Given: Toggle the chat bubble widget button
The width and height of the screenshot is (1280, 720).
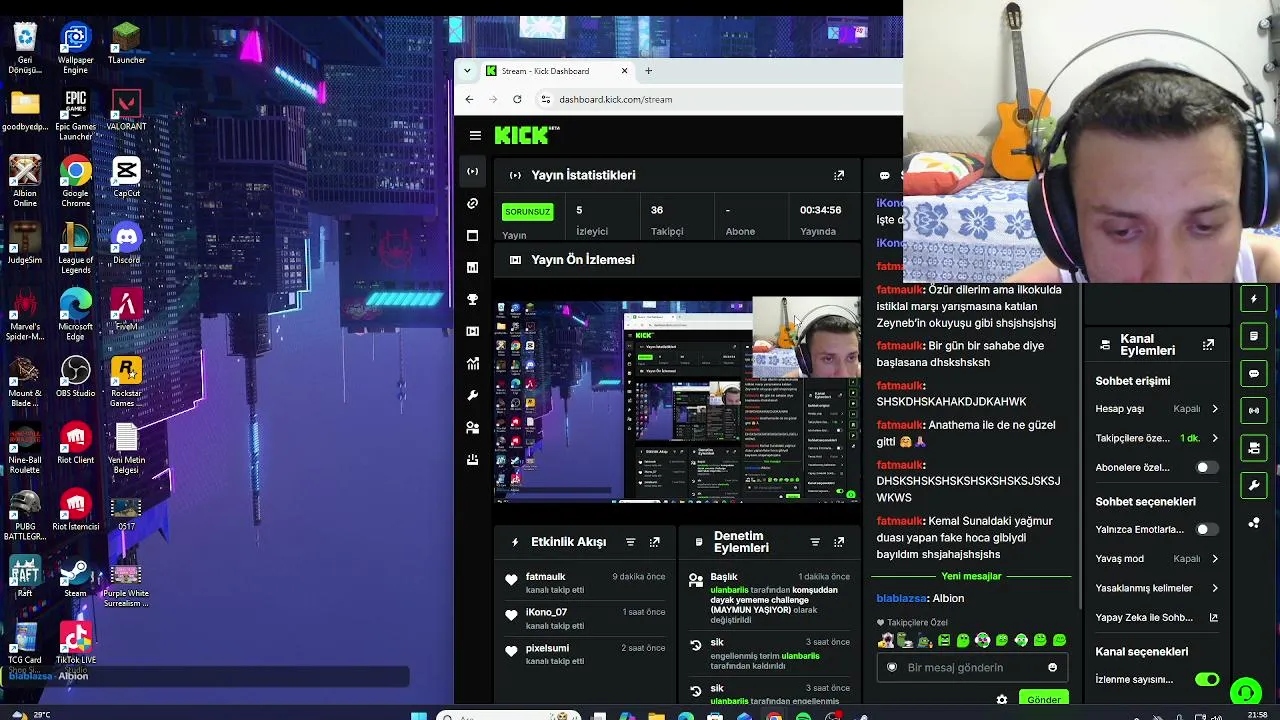Looking at the screenshot, I should (1254, 374).
